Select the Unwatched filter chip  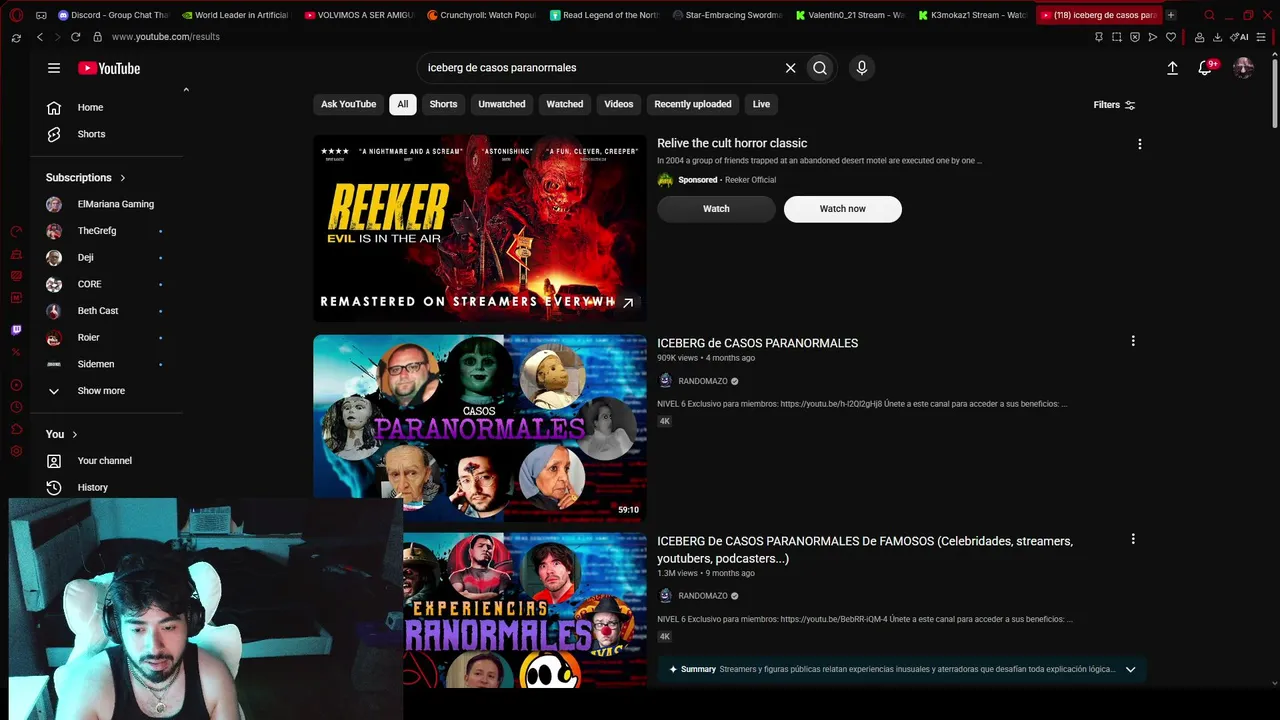(x=502, y=104)
